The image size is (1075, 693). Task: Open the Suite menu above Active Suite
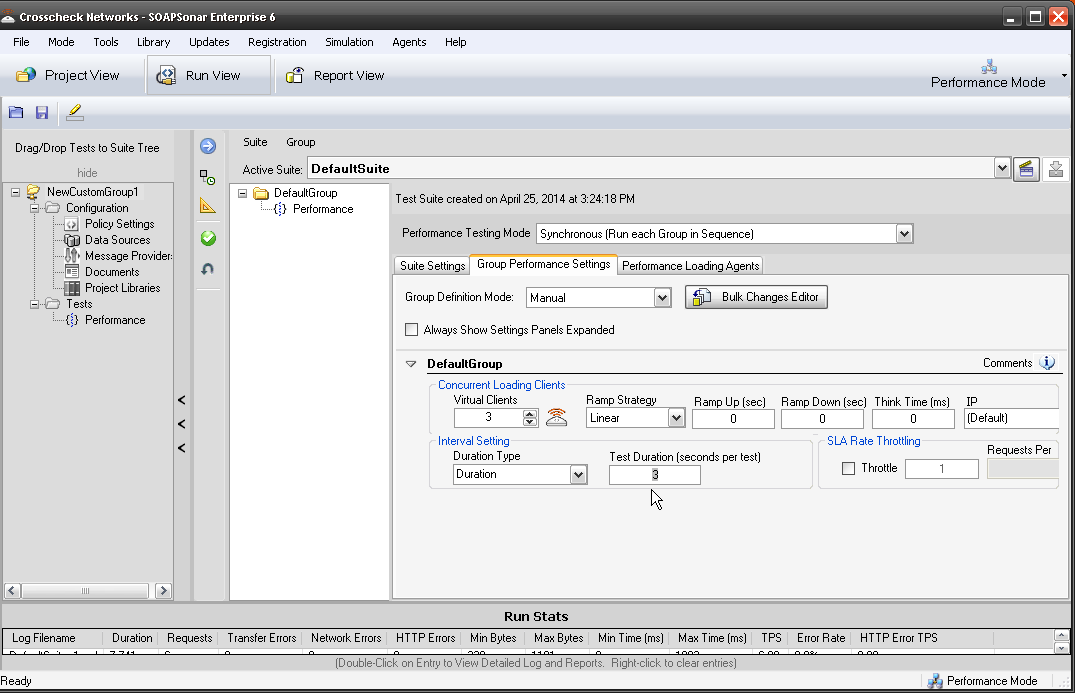(255, 142)
